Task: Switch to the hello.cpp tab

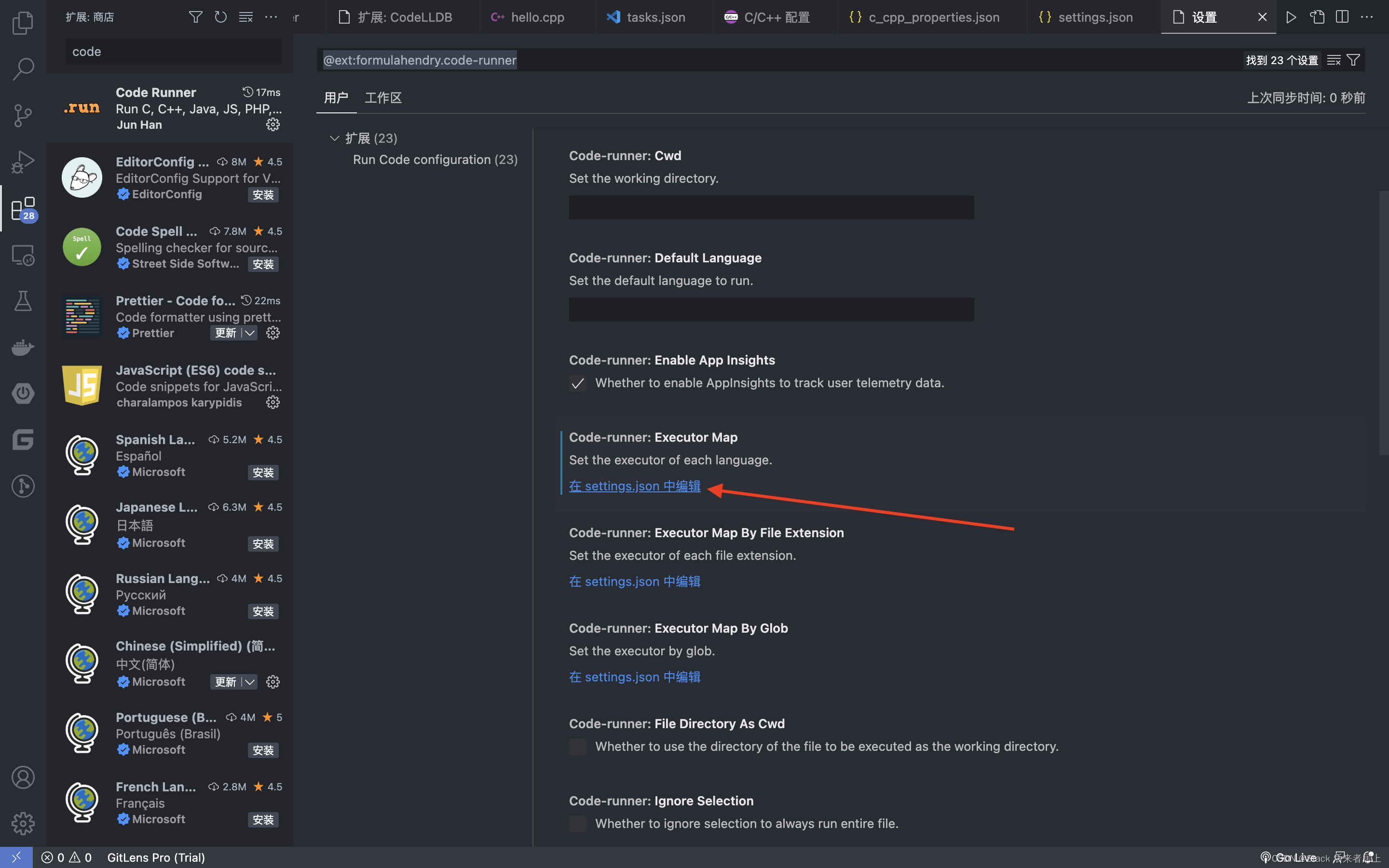Action: point(537,17)
